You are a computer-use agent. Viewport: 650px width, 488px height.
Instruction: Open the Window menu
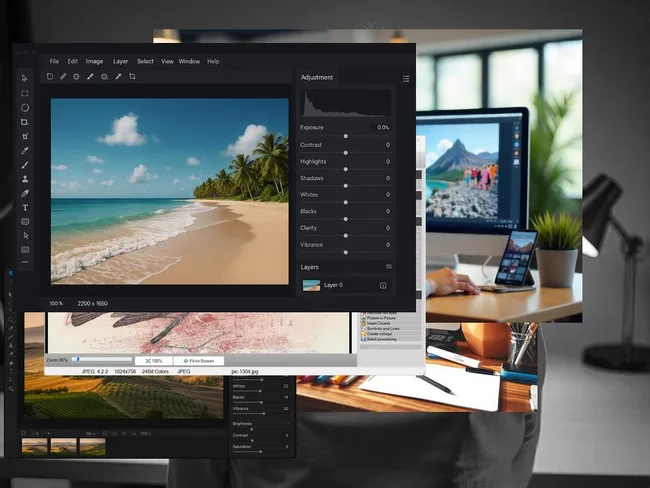189,61
